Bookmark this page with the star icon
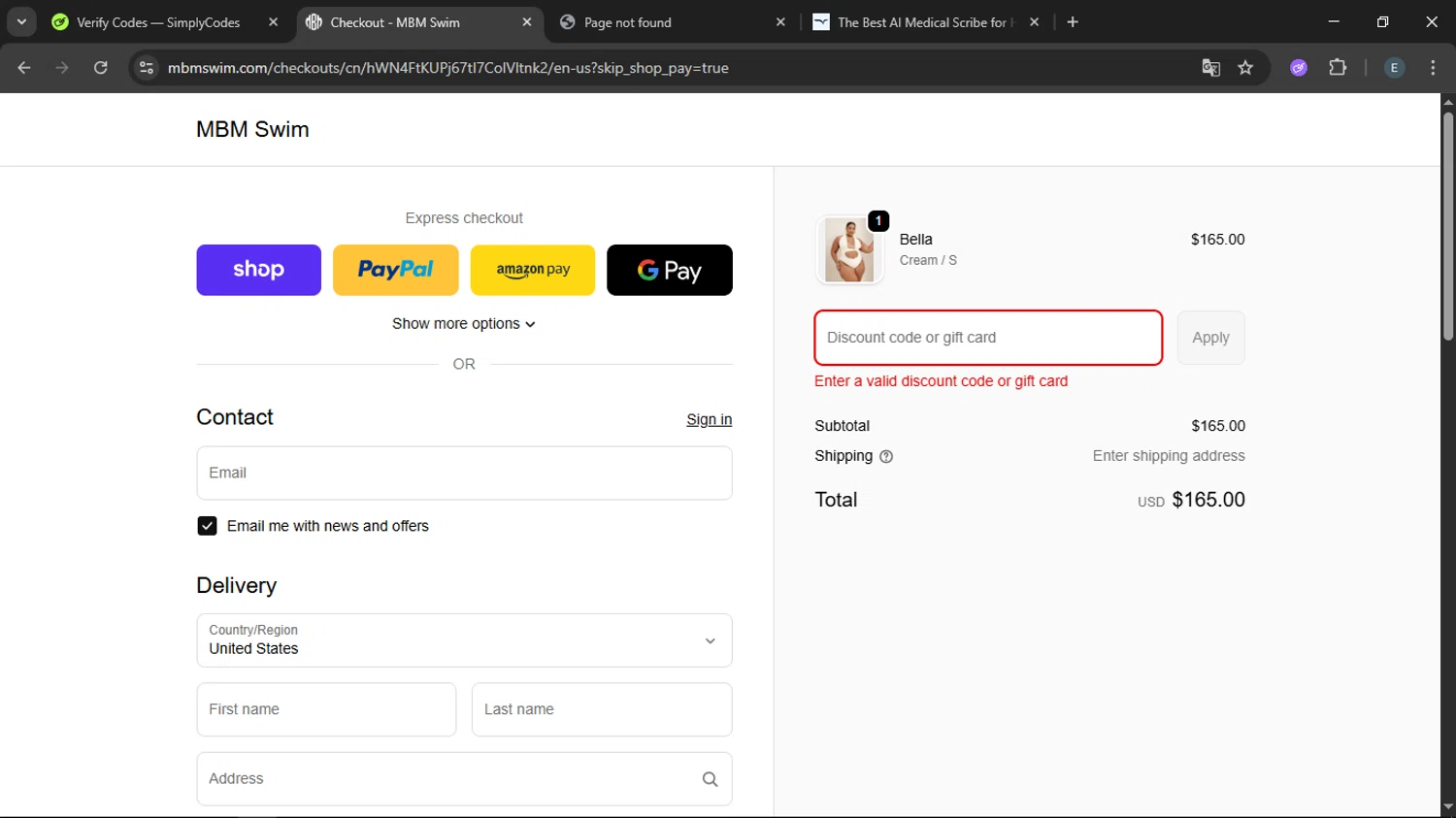This screenshot has height=818, width=1456. tap(1245, 68)
